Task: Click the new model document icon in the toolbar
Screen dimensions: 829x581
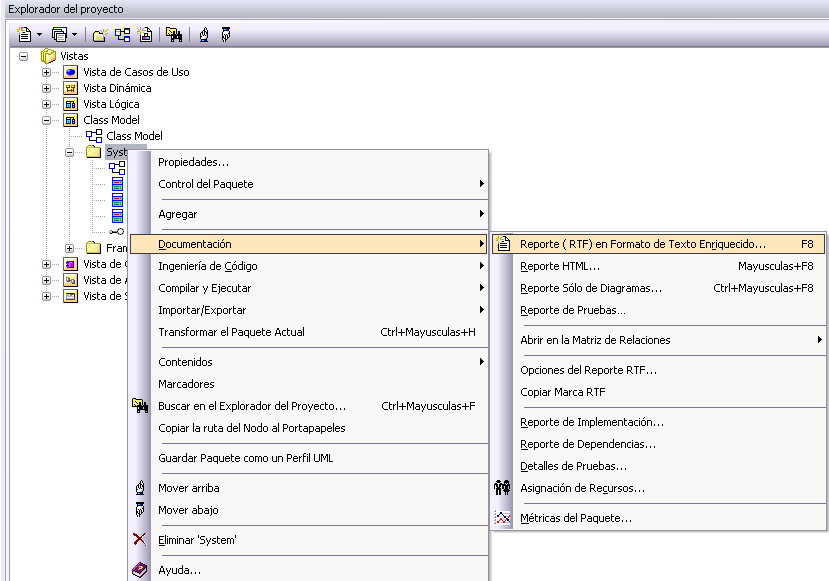Action: [x=24, y=34]
